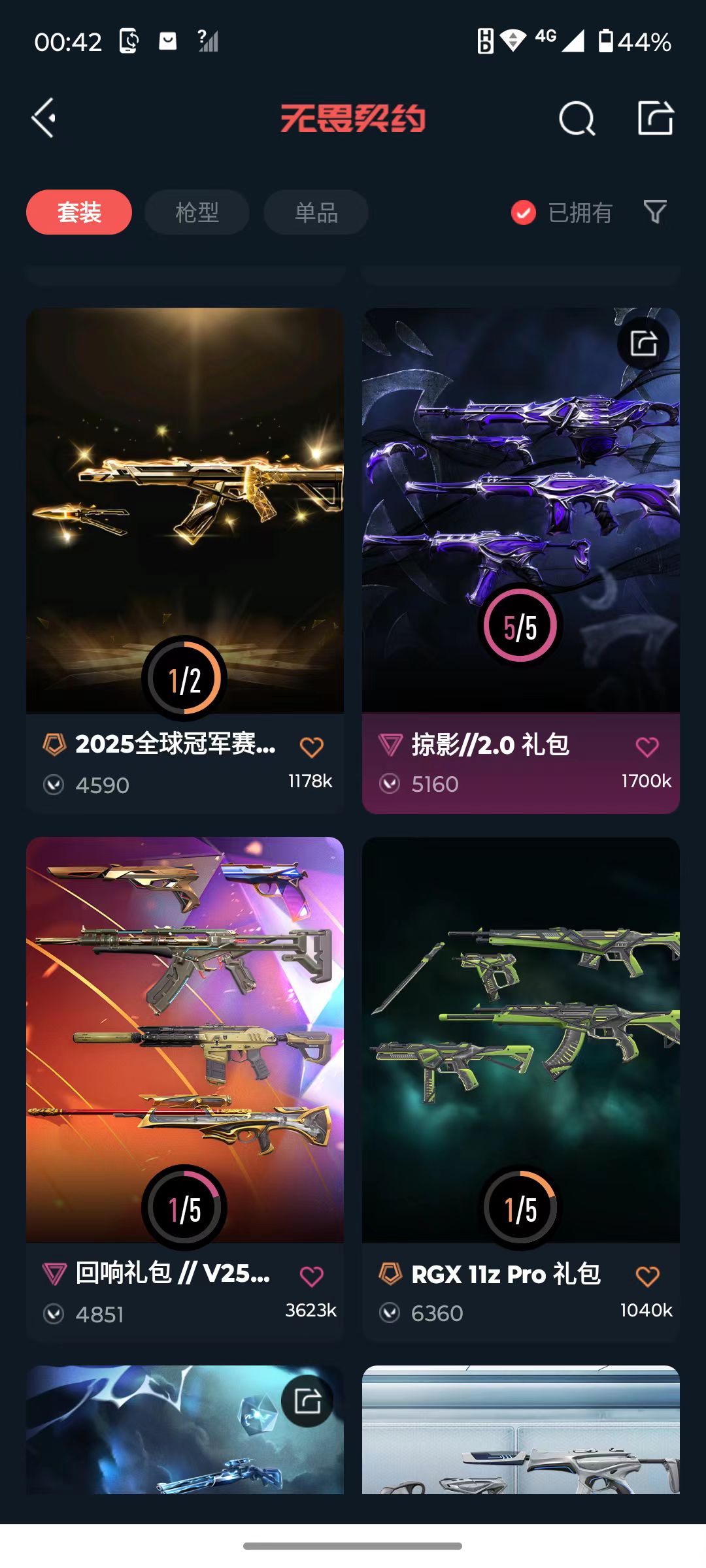The height and width of the screenshot is (1568, 706).
Task: Open the filter funnel icon
Action: point(655,212)
